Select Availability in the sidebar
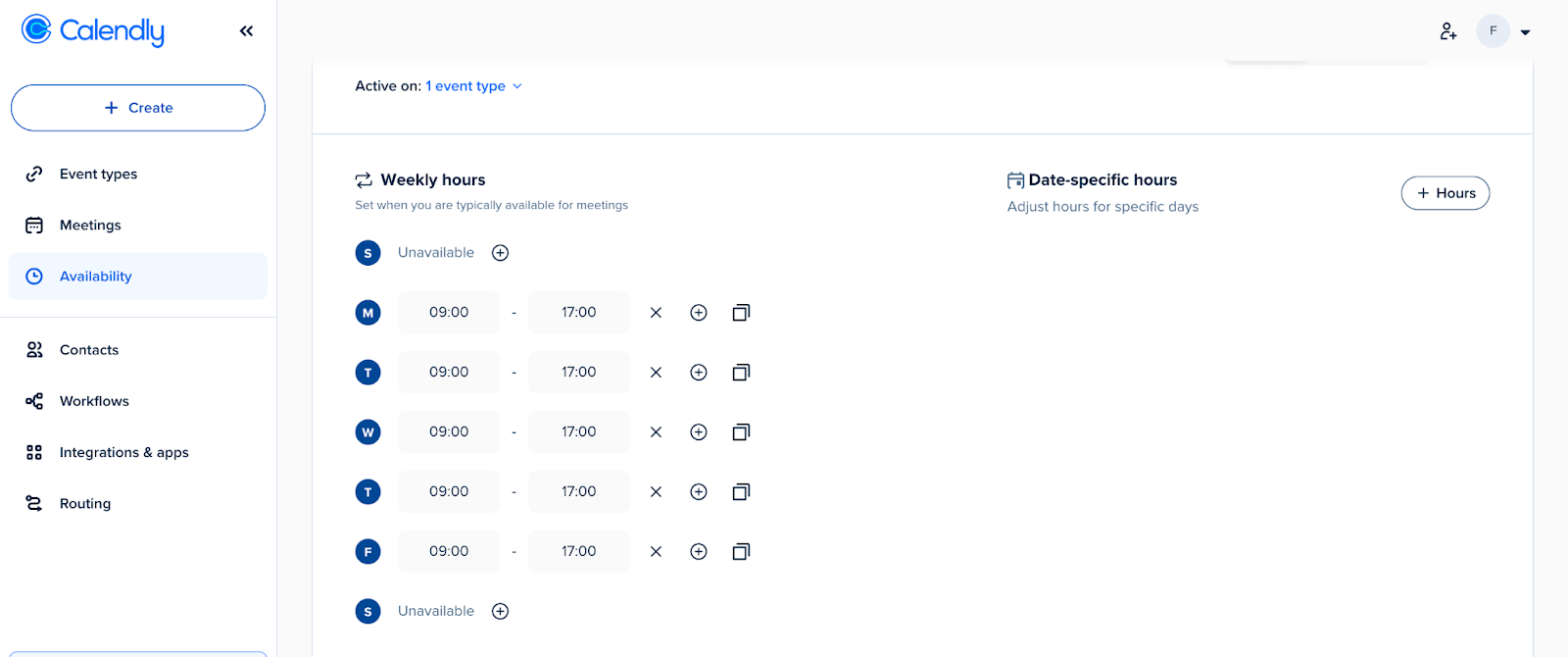This screenshot has width=1568, height=657. tap(138, 277)
